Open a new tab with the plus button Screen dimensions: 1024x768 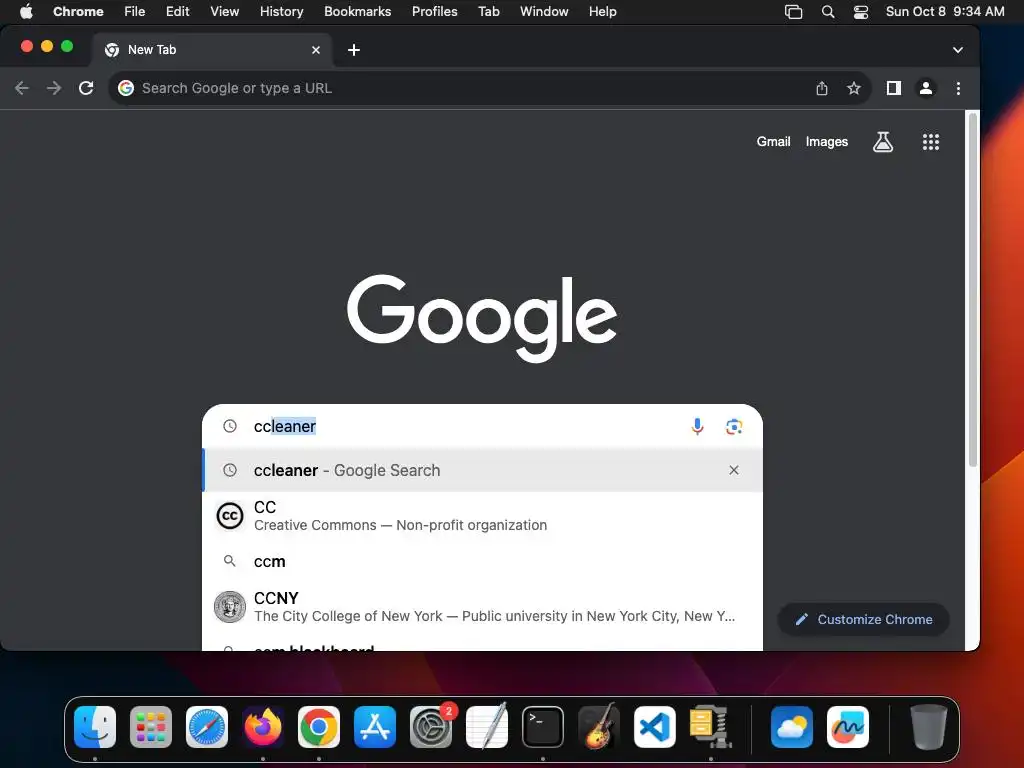click(354, 50)
